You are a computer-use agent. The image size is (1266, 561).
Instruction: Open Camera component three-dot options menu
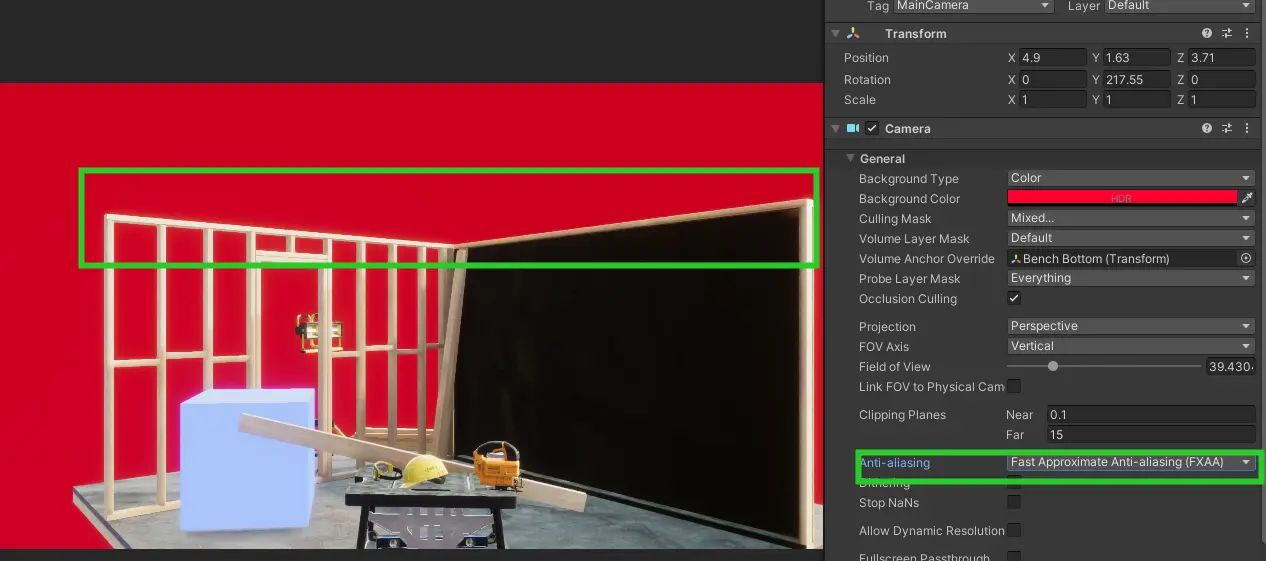(1247, 128)
